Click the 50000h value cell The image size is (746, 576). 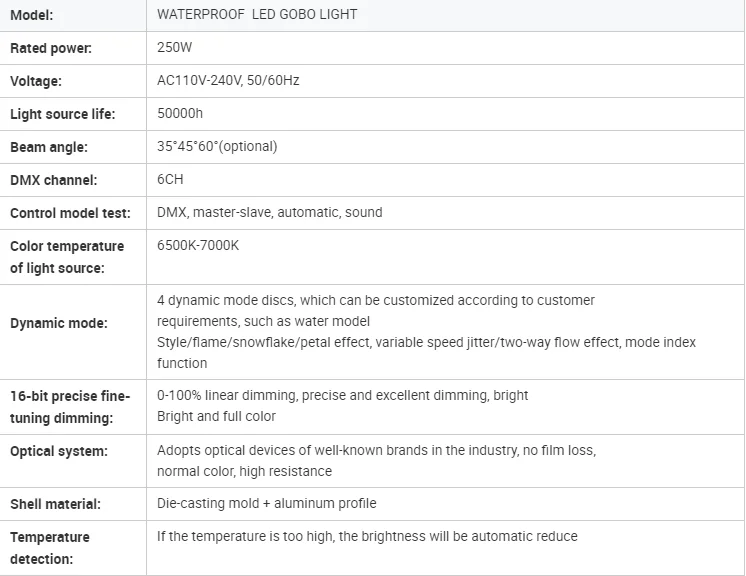coord(181,113)
